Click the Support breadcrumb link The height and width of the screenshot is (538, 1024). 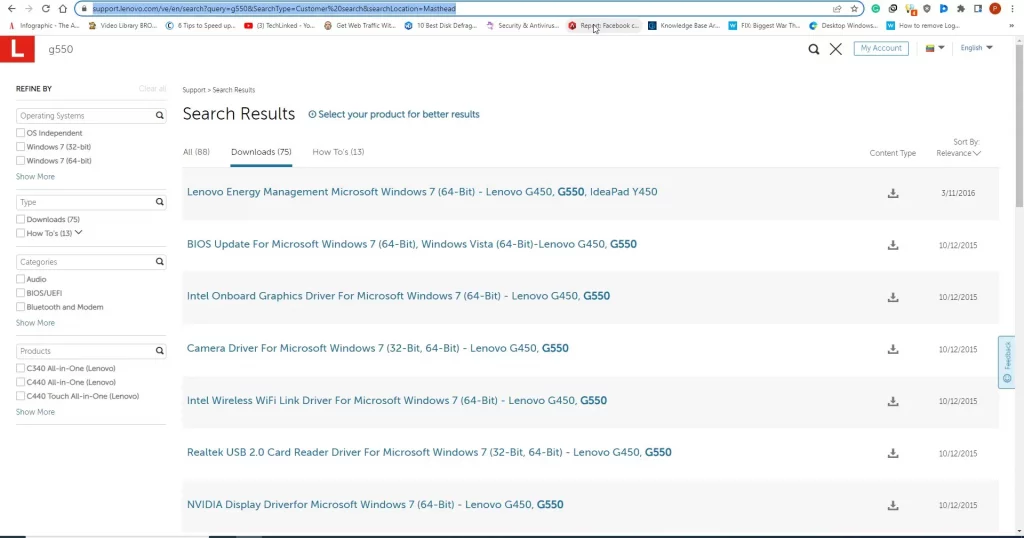tap(194, 90)
